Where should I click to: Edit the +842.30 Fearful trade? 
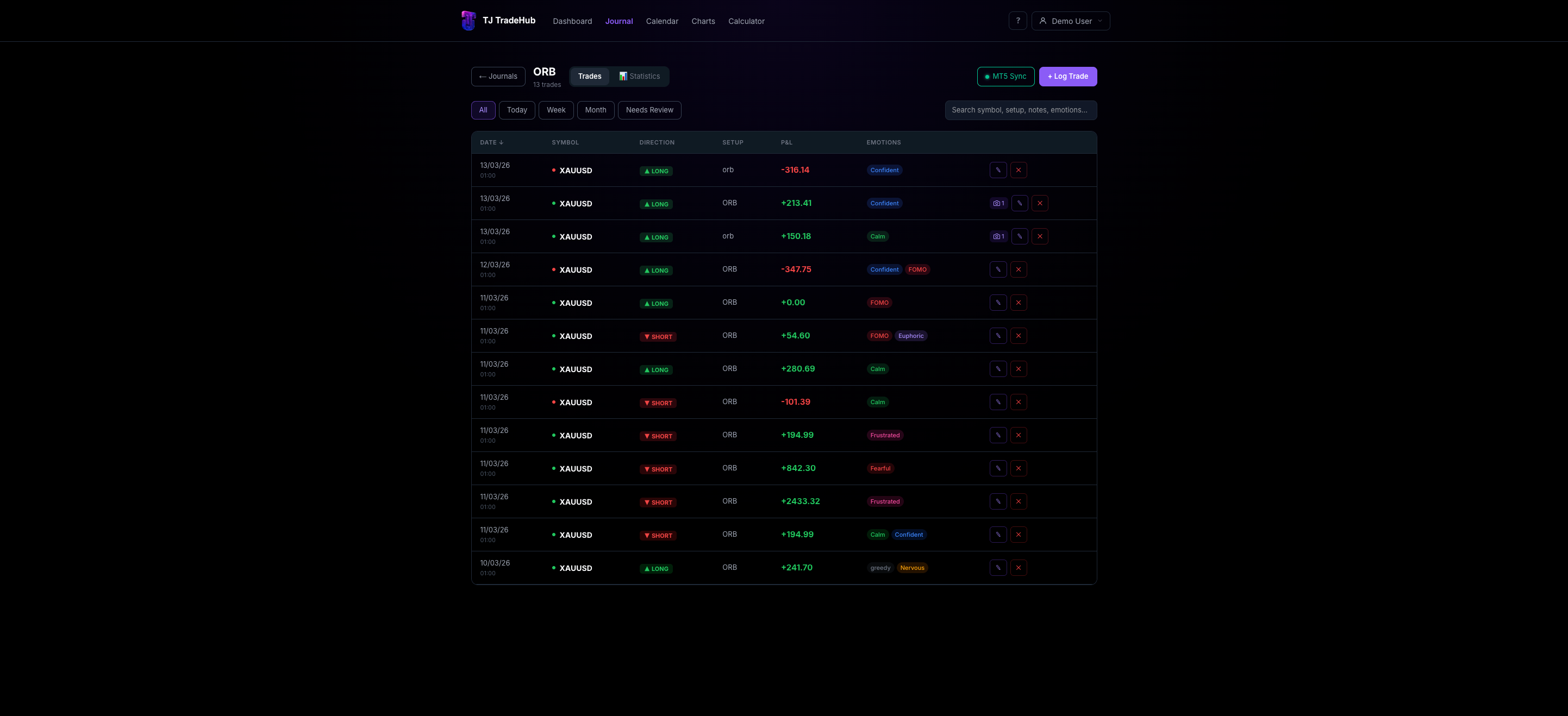point(998,468)
